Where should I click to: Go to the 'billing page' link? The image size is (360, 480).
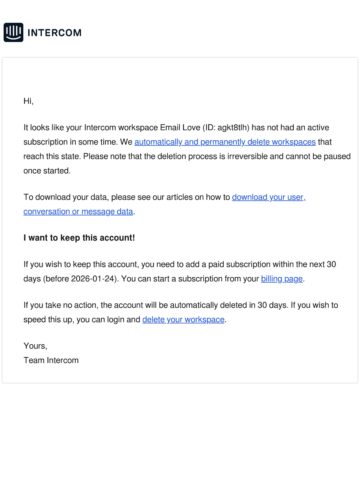point(282,279)
